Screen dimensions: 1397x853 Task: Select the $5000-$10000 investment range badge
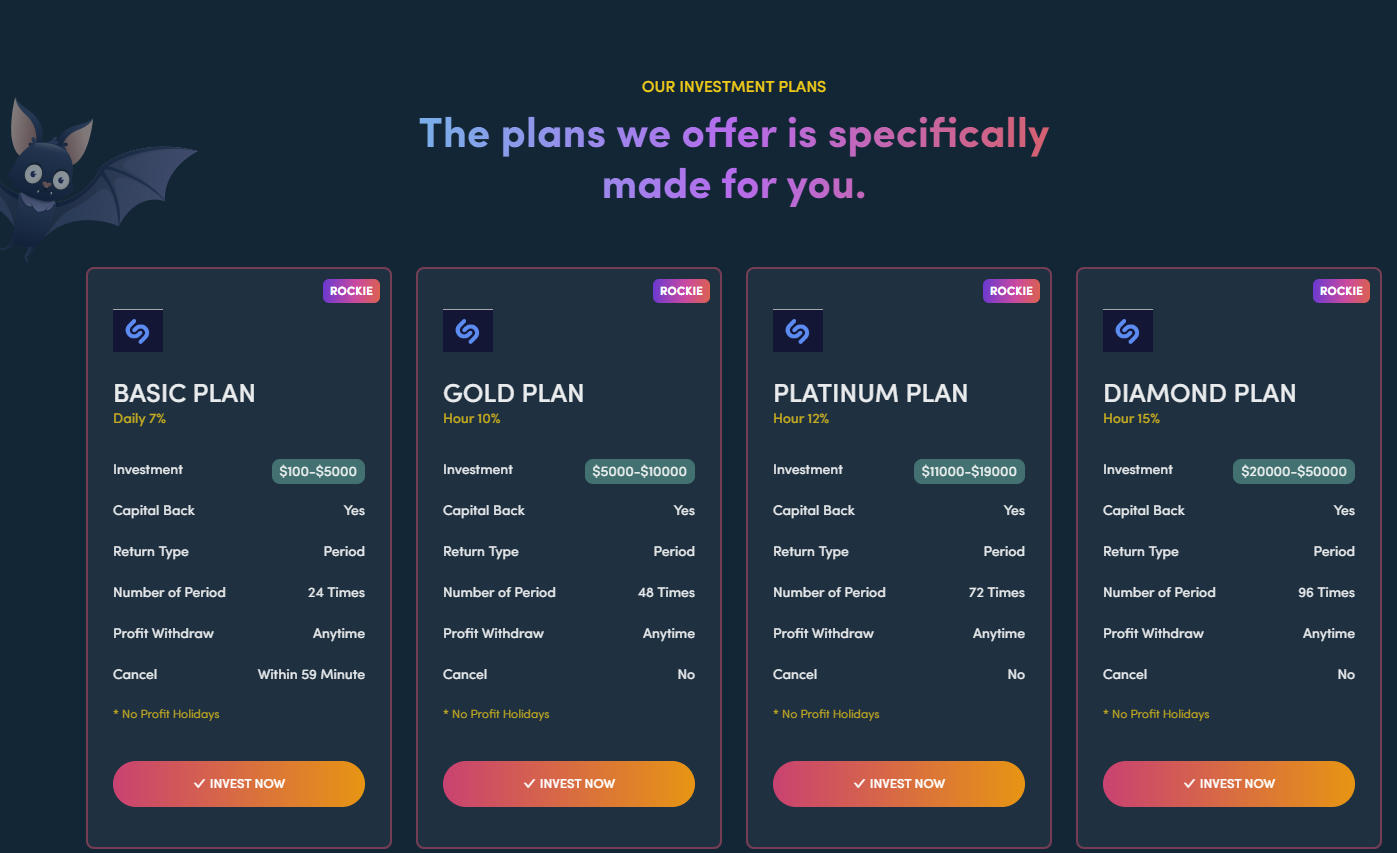tap(639, 470)
